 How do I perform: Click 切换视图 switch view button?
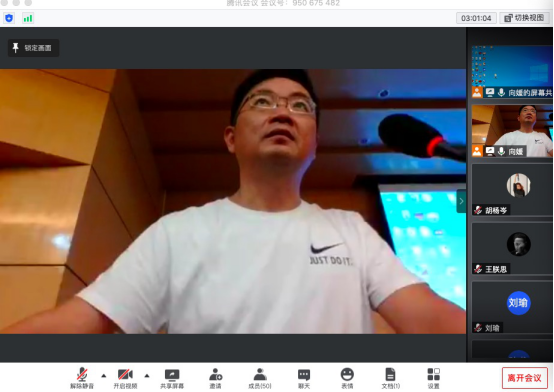point(524,18)
